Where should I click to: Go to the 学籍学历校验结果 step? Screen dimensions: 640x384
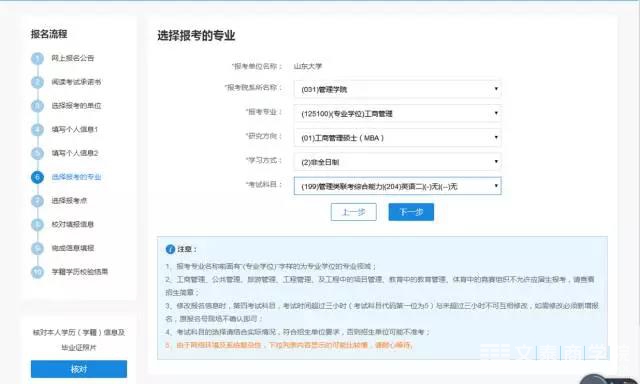point(80,271)
